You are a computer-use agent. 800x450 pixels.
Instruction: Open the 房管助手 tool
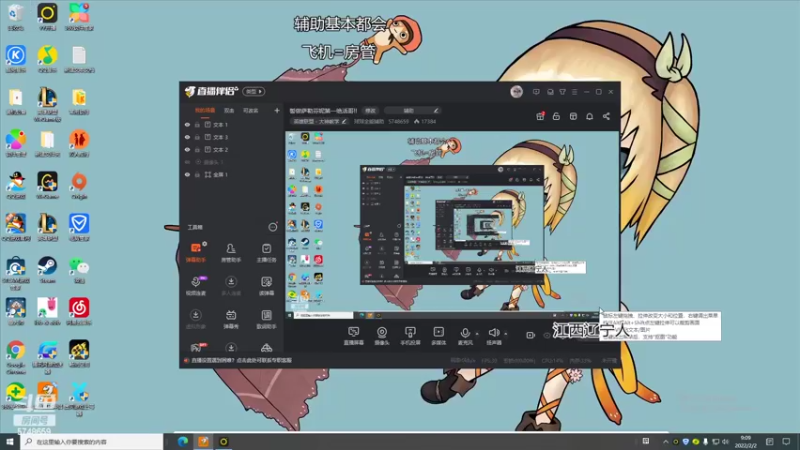(x=231, y=253)
